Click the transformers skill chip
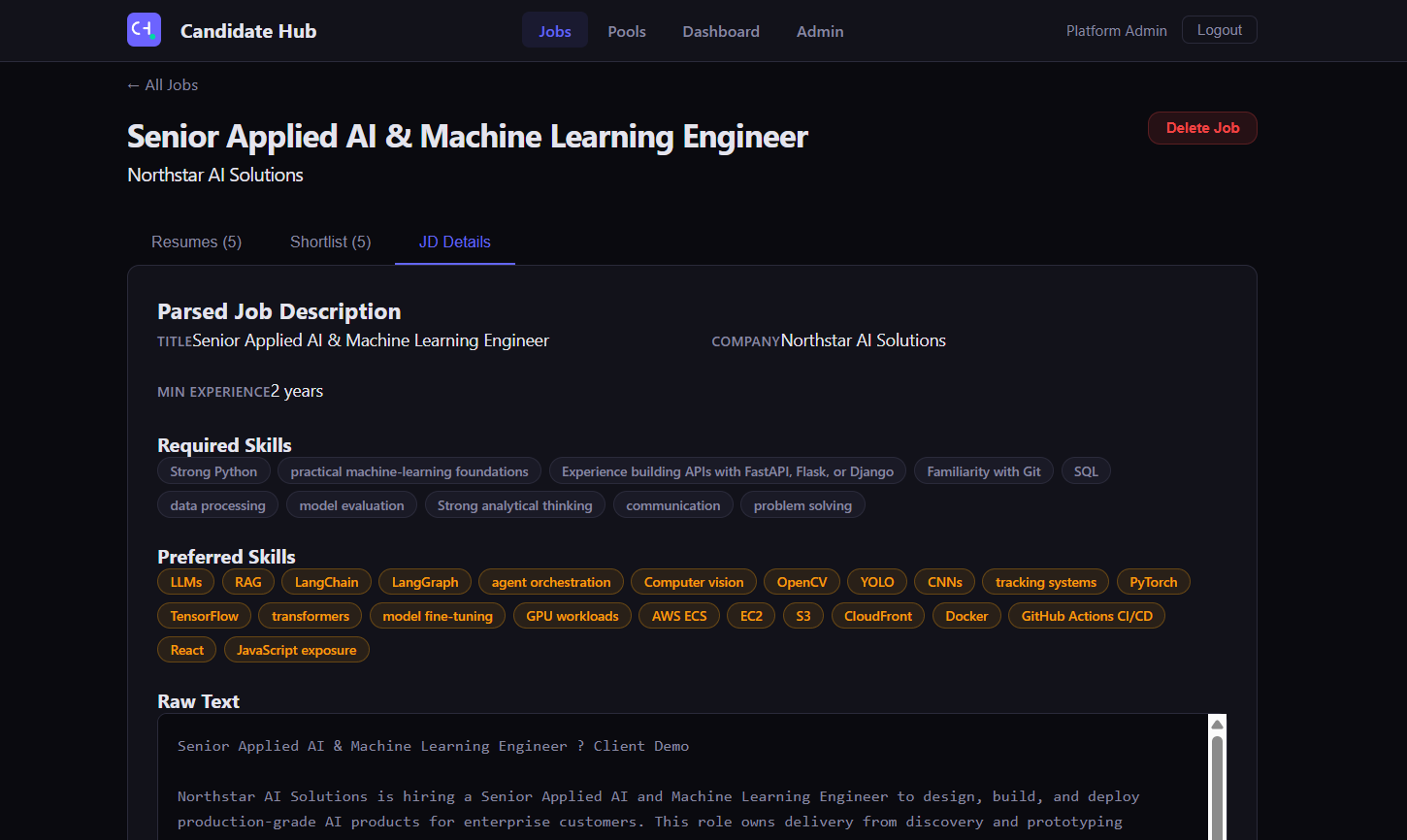Image resolution: width=1407 pixels, height=840 pixels. (311, 616)
